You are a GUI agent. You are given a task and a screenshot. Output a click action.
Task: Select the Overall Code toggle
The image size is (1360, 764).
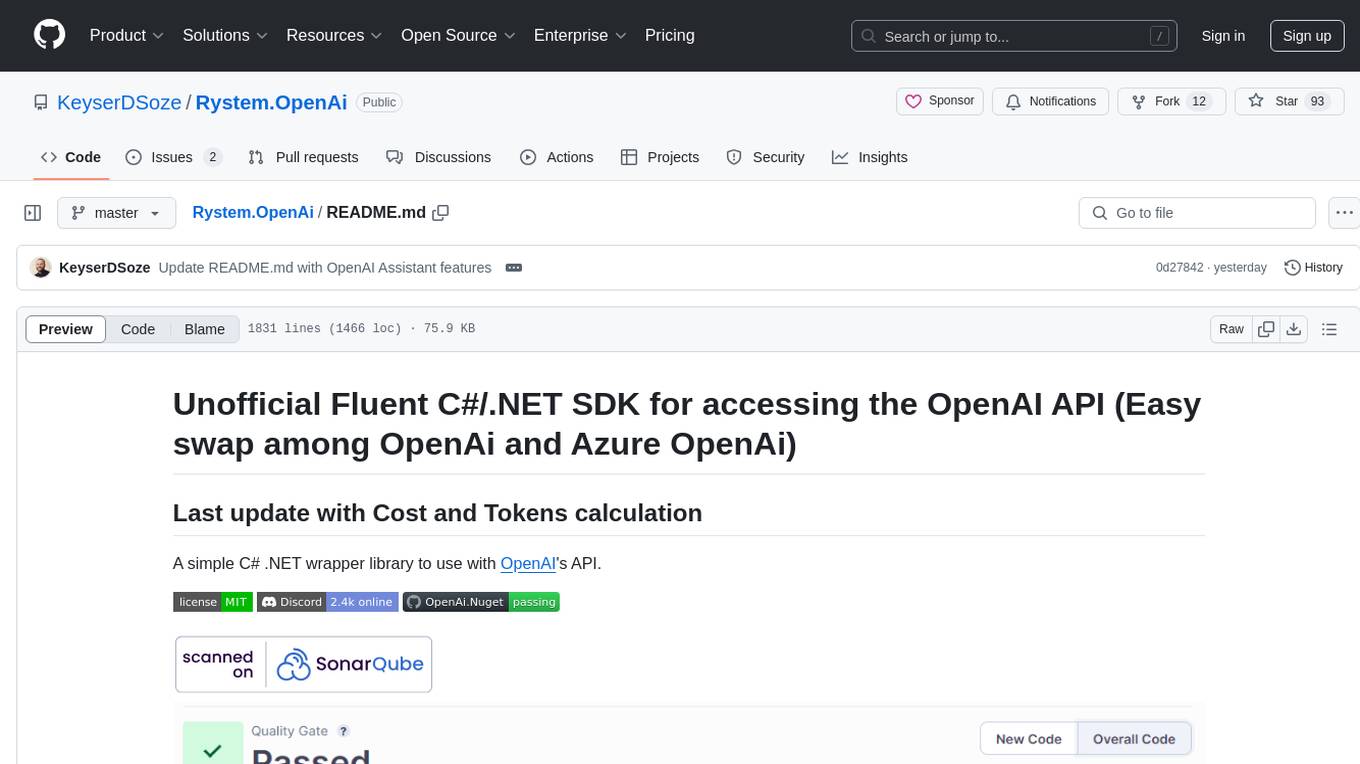(1134, 739)
